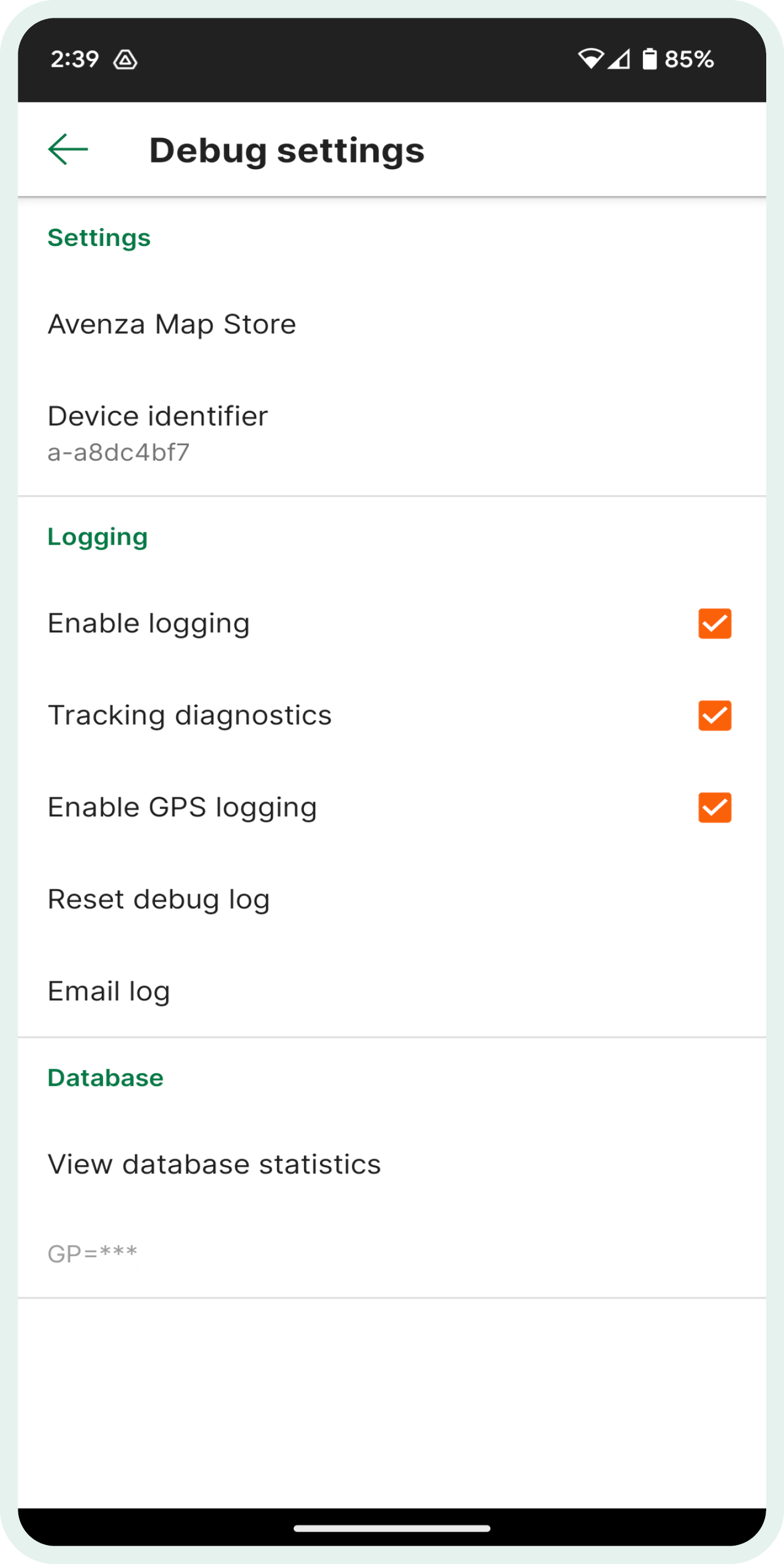Click the battery indicator icon
784x1564 pixels.
tap(649, 59)
